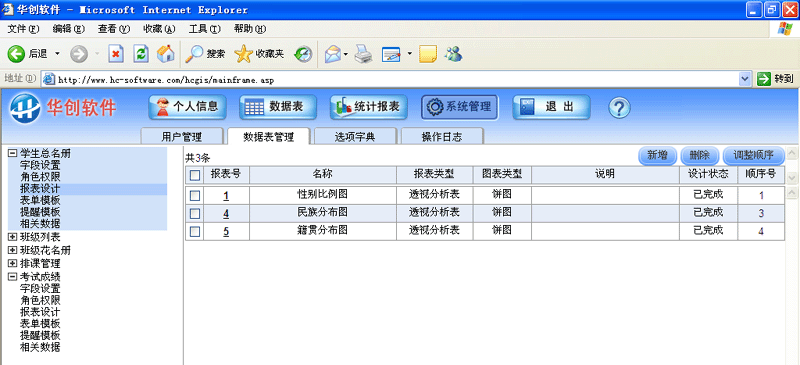Collapse the 考试成绩 tree node
This screenshot has width=800, height=365.
[13, 277]
